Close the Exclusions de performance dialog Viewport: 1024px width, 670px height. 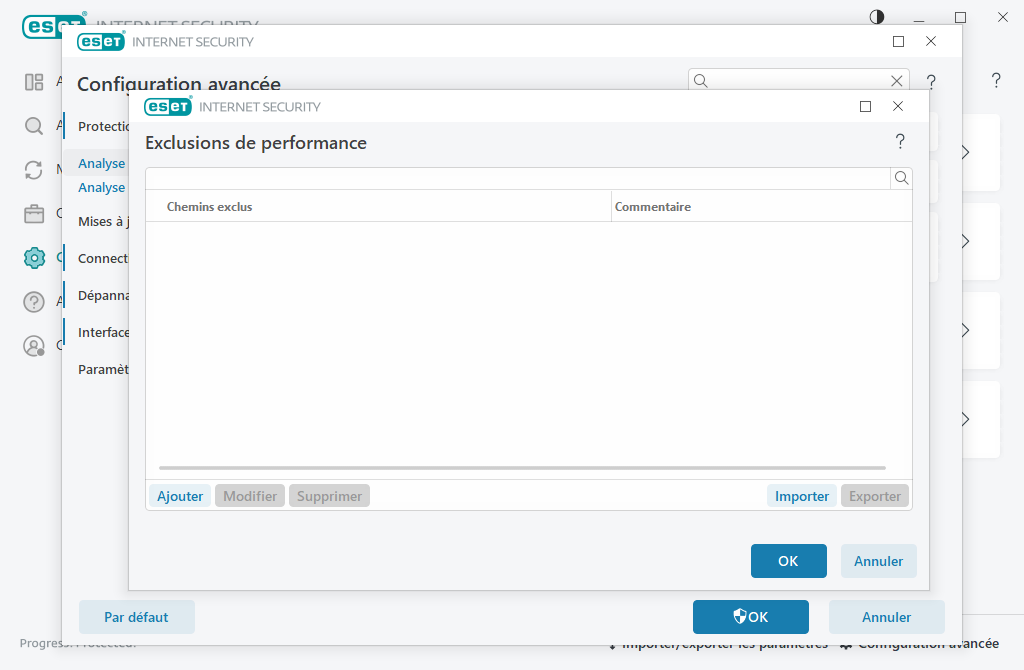click(x=898, y=106)
